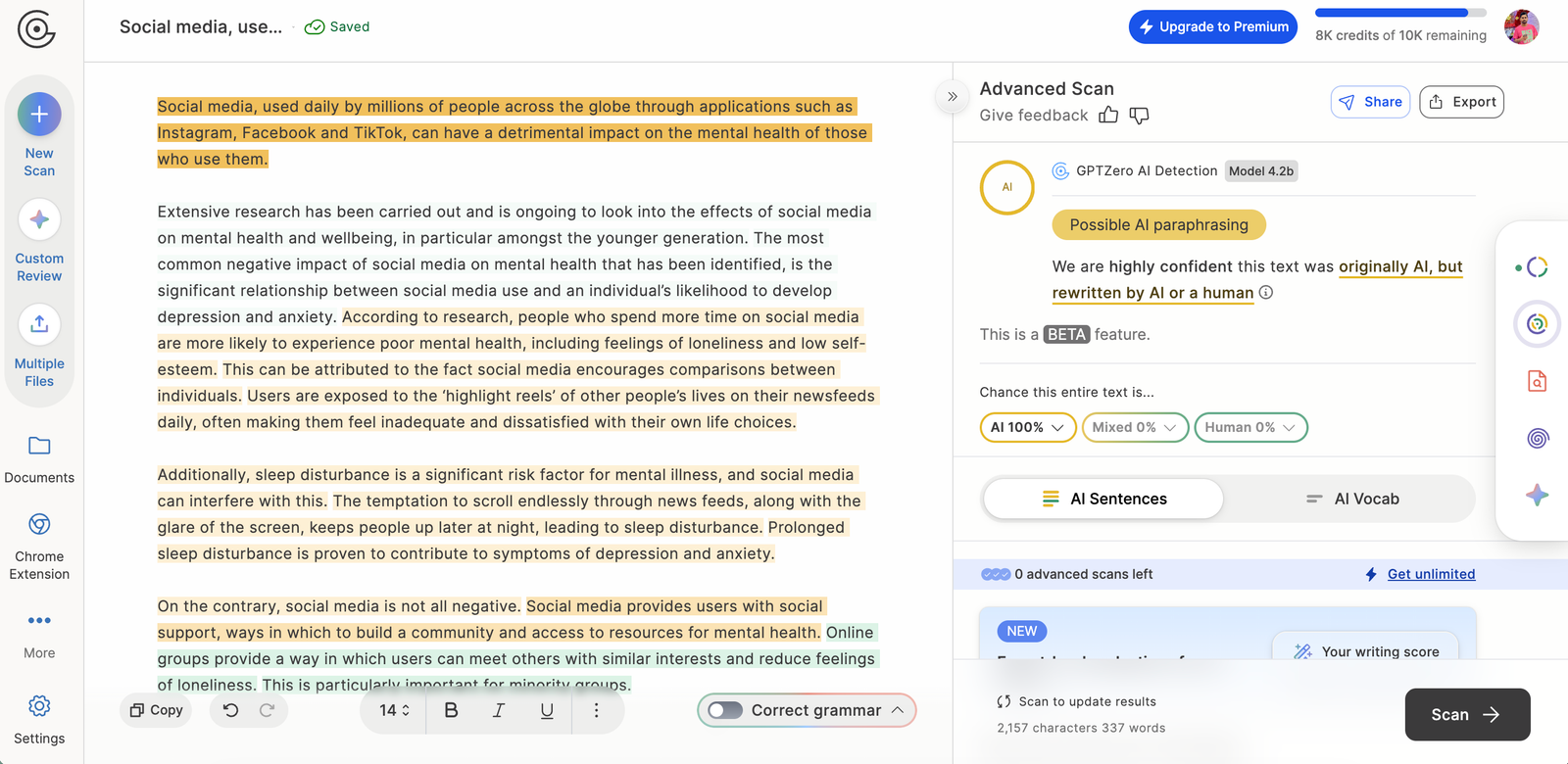Start a New Scan
The width and height of the screenshot is (1568, 764).
click(39, 116)
